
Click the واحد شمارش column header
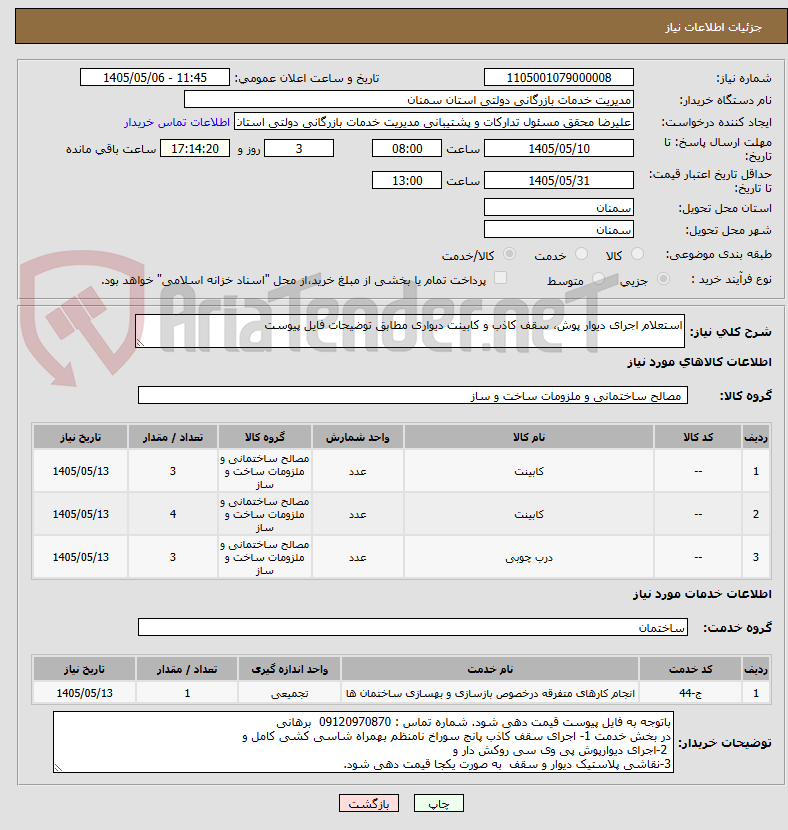click(358, 437)
